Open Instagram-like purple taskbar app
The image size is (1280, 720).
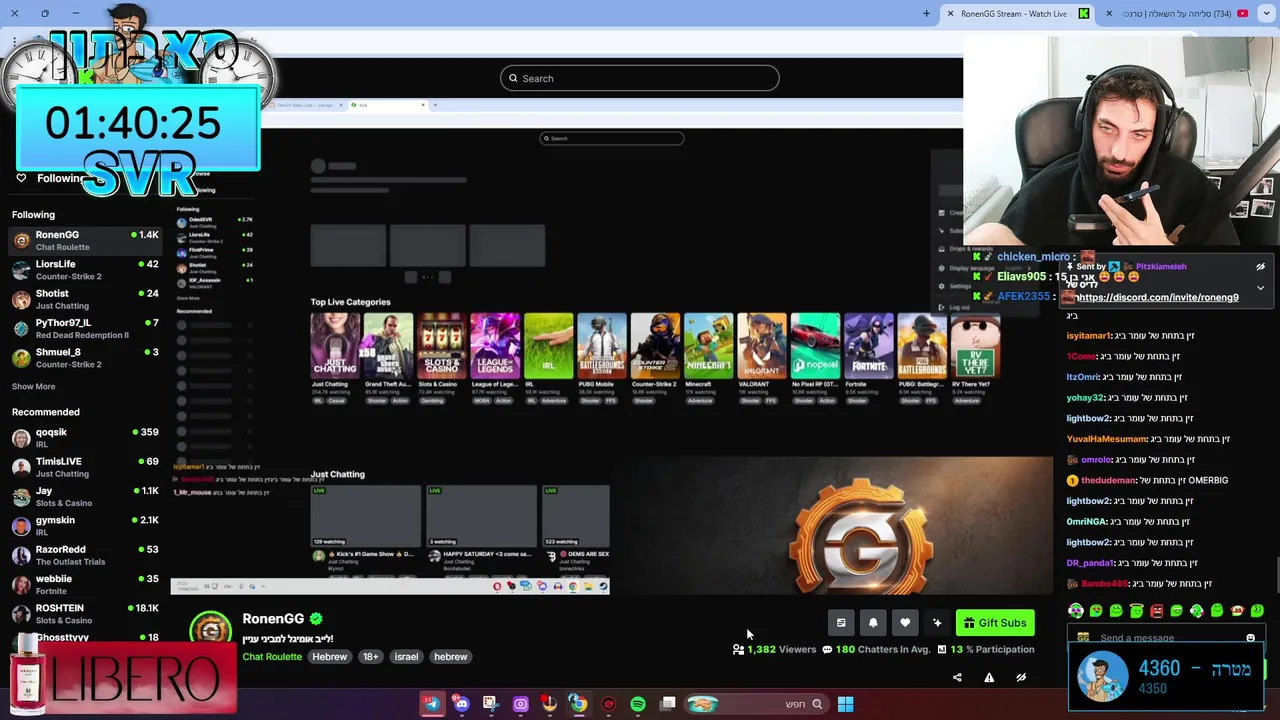click(x=520, y=704)
